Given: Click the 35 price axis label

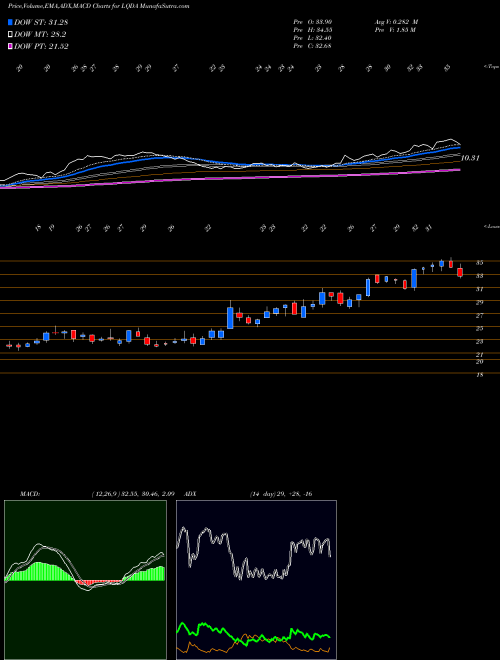Looking at the screenshot, I should point(479,263).
